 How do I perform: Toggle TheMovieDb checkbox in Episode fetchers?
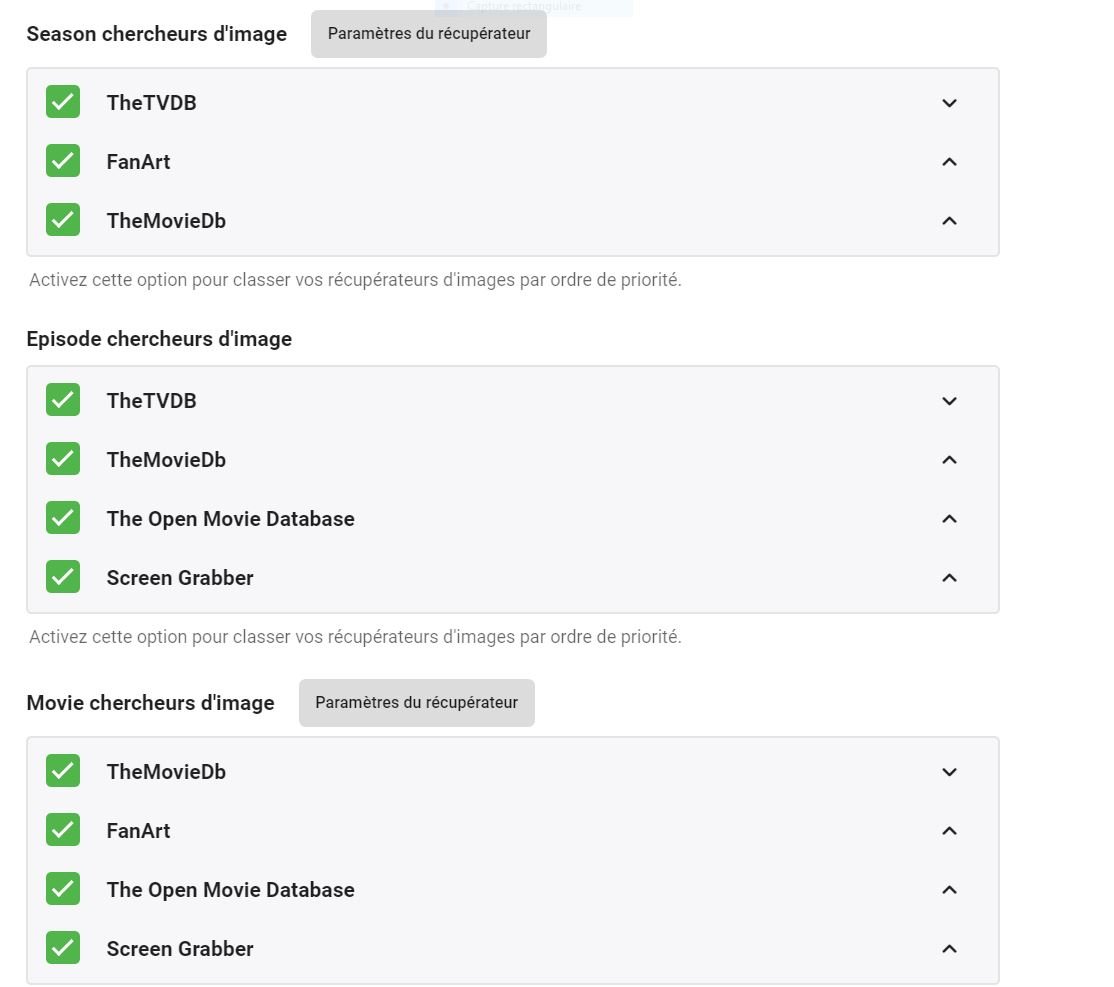tap(63, 459)
